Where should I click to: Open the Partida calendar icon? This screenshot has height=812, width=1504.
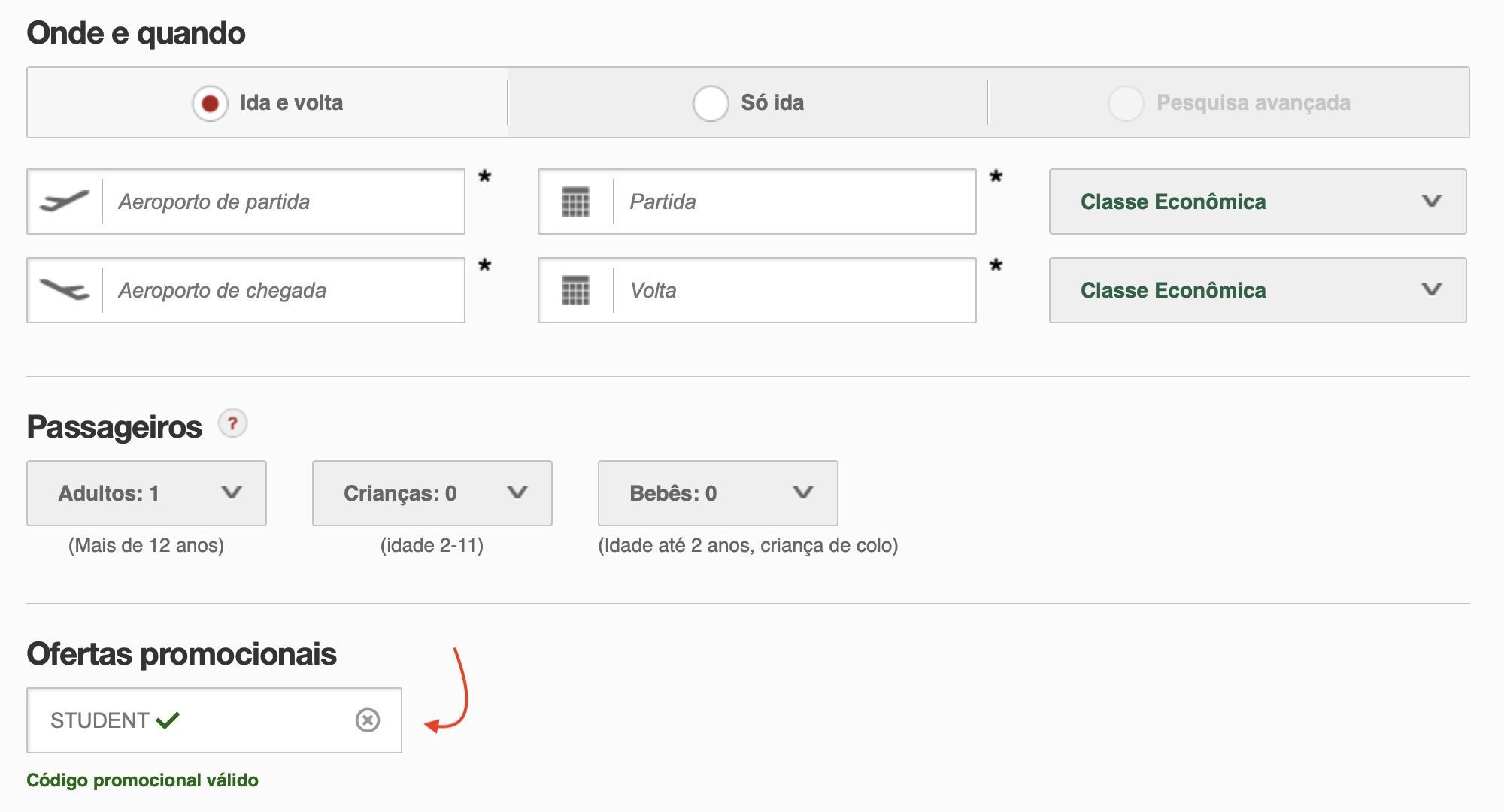tap(576, 201)
